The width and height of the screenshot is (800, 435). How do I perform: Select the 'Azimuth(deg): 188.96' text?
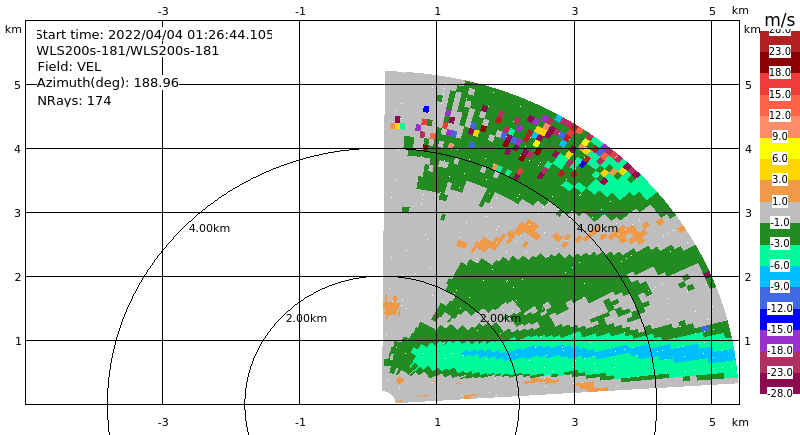108,83
